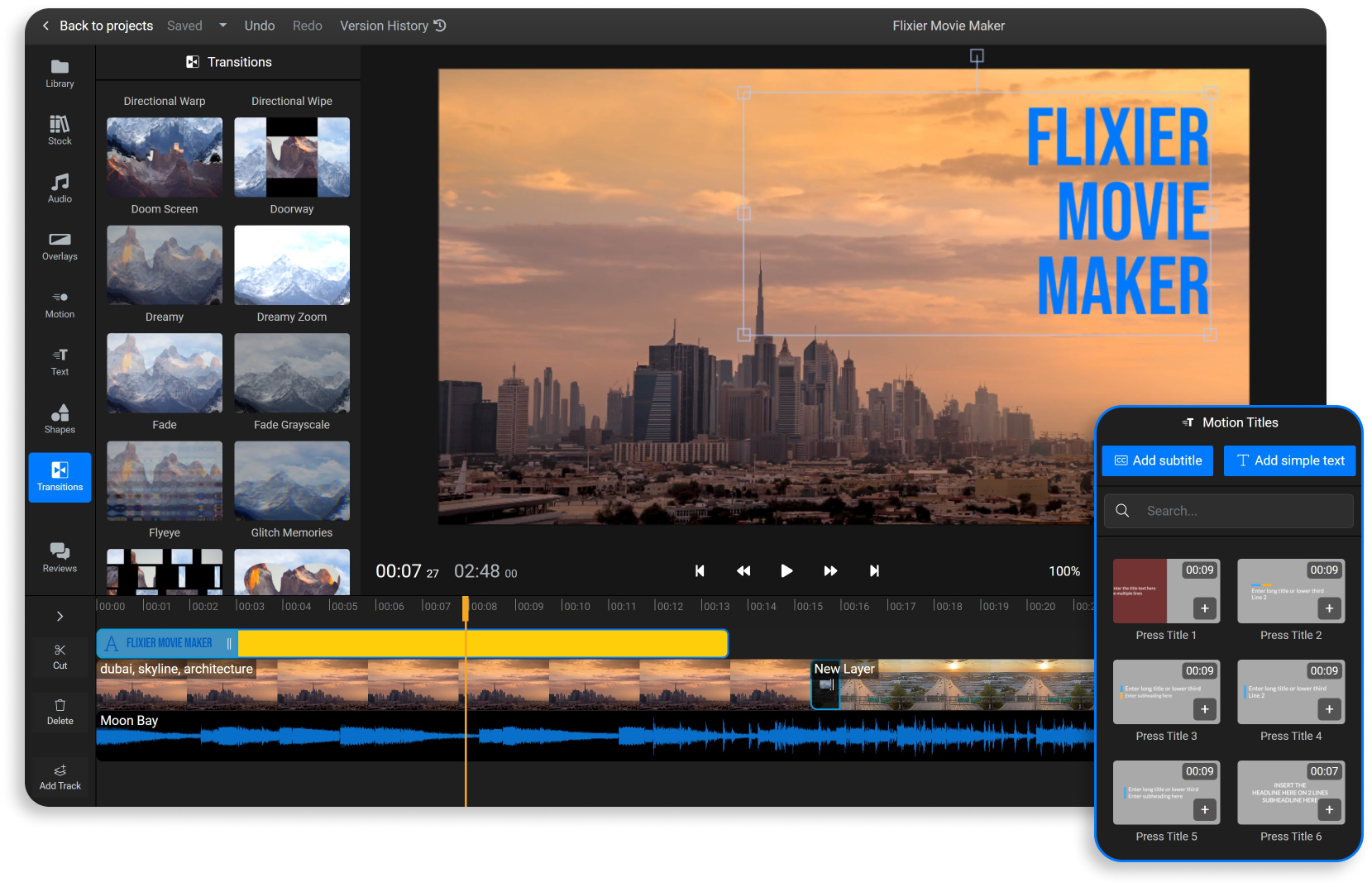The width and height of the screenshot is (1372, 887).
Task: Open the Text panel
Action: point(59,361)
